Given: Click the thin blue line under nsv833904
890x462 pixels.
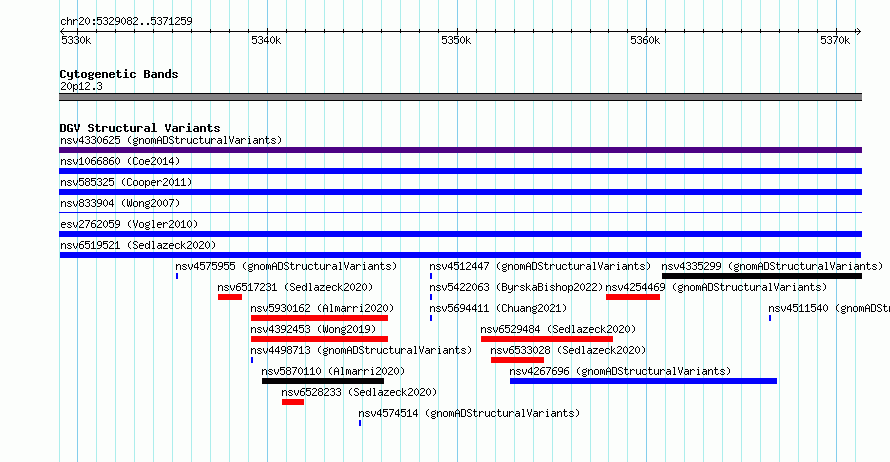Looking at the screenshot, I should click(460, 213).
